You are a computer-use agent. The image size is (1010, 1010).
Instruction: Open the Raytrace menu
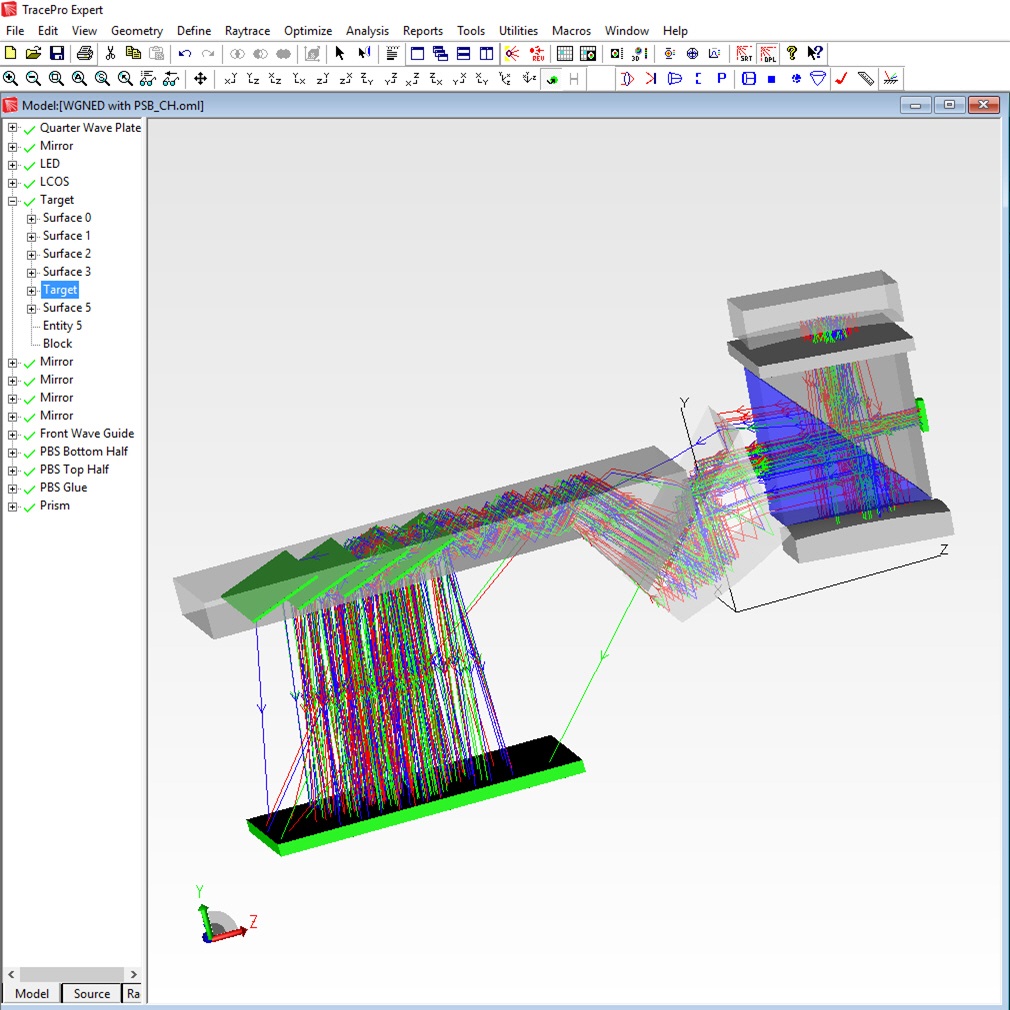pyautogui.click(x=247, y=30)
